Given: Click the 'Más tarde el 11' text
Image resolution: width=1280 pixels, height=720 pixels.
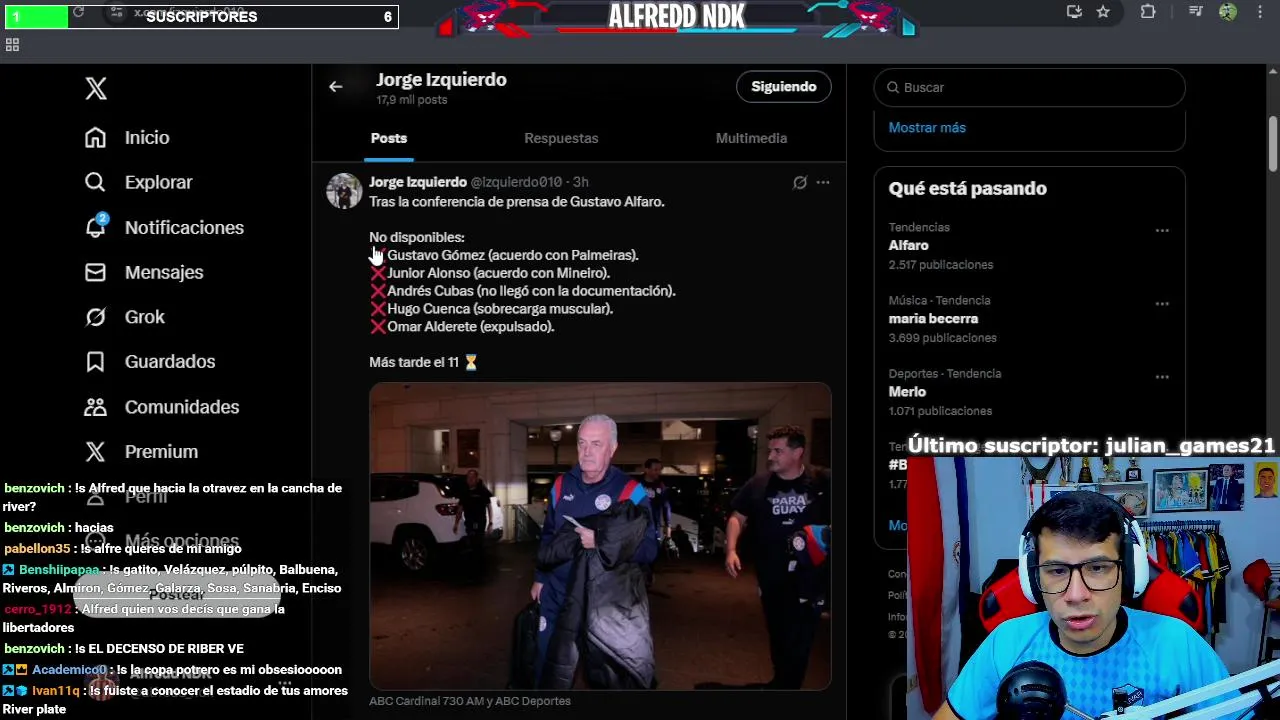Looking at the screenshot, I should click(x=414, y=362).
